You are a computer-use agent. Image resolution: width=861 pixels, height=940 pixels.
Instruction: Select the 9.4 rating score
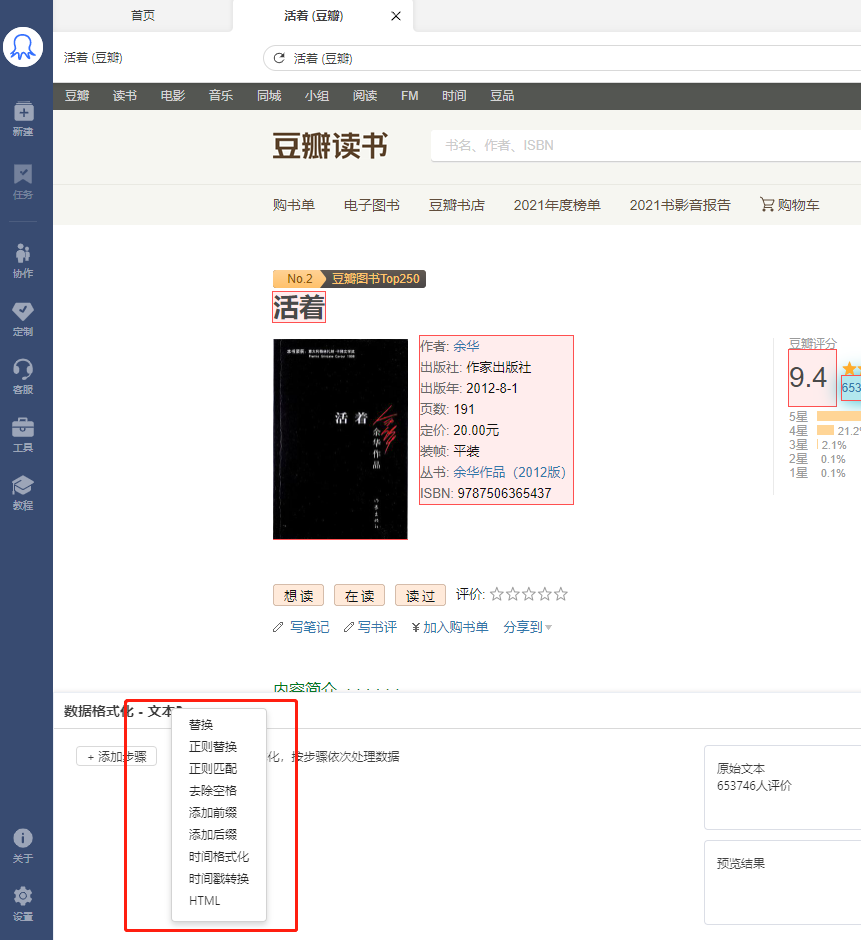808,377
